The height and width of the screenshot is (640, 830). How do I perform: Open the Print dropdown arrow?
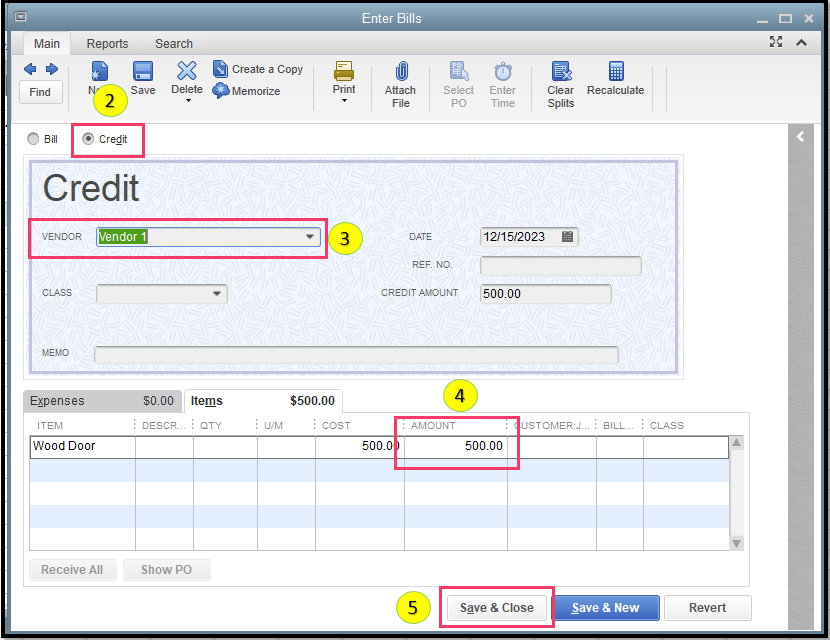pos(344,101)
